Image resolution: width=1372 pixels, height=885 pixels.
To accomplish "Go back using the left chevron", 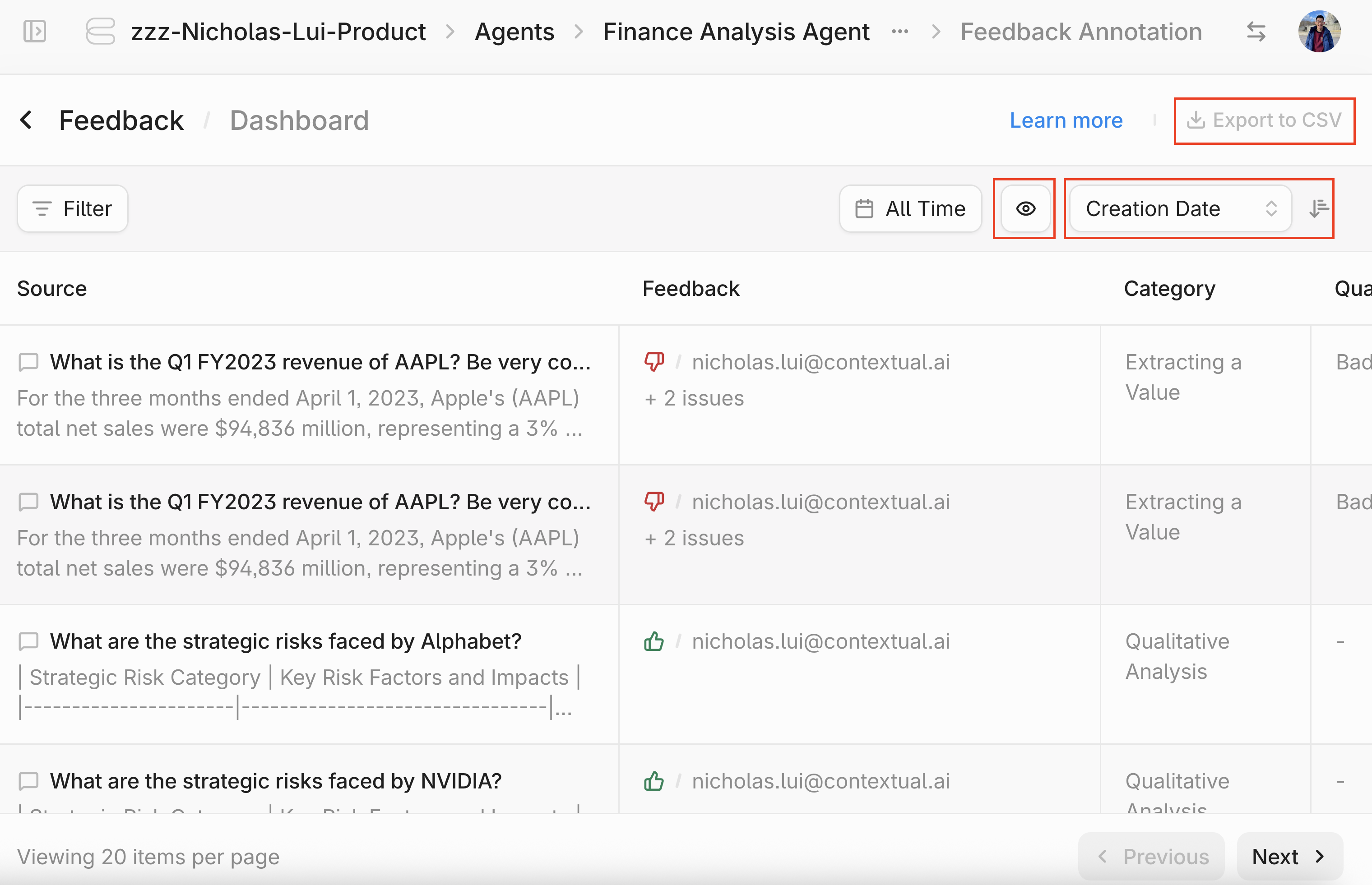I will tap(26, 120).
